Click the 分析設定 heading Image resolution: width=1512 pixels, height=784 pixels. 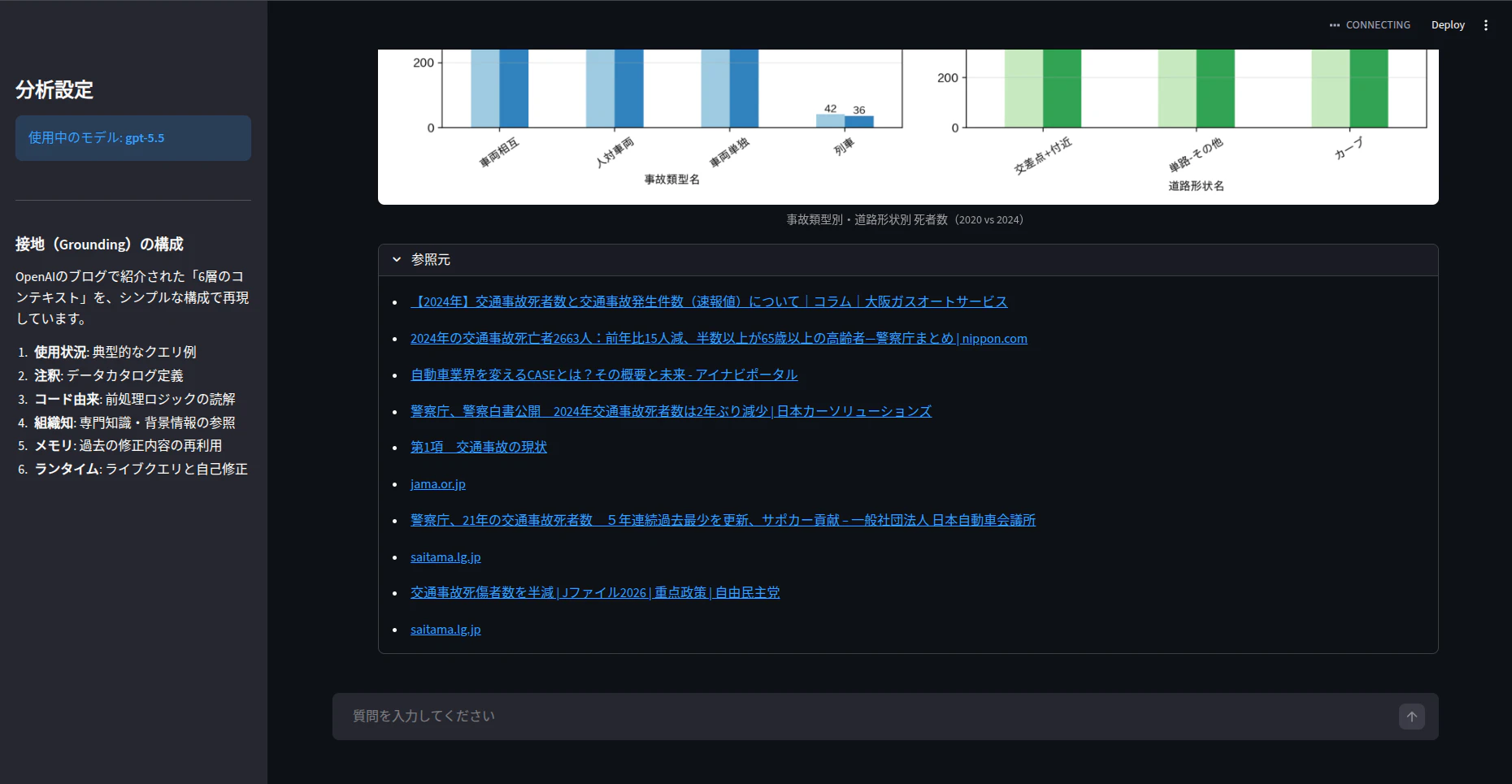coord(54,89)
